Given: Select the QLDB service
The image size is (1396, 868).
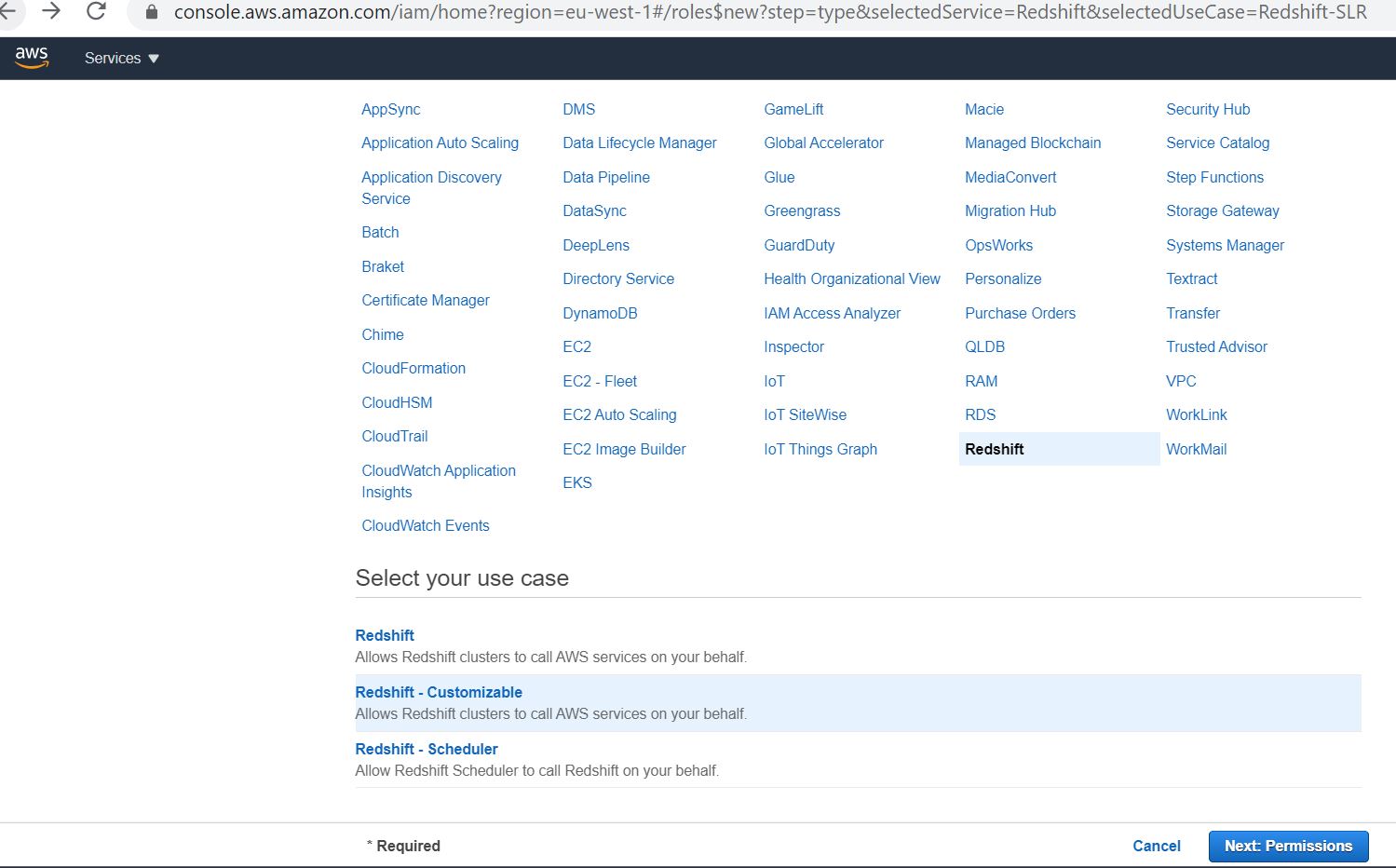Looking at the screenshot, I should coord(984,346).
